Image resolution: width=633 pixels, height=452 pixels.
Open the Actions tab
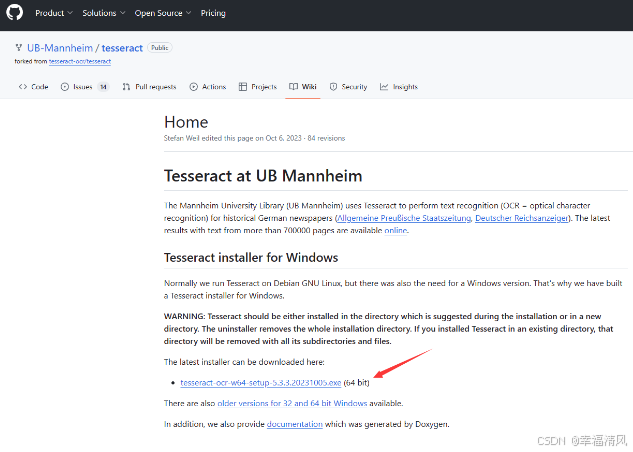click(208, 86)
